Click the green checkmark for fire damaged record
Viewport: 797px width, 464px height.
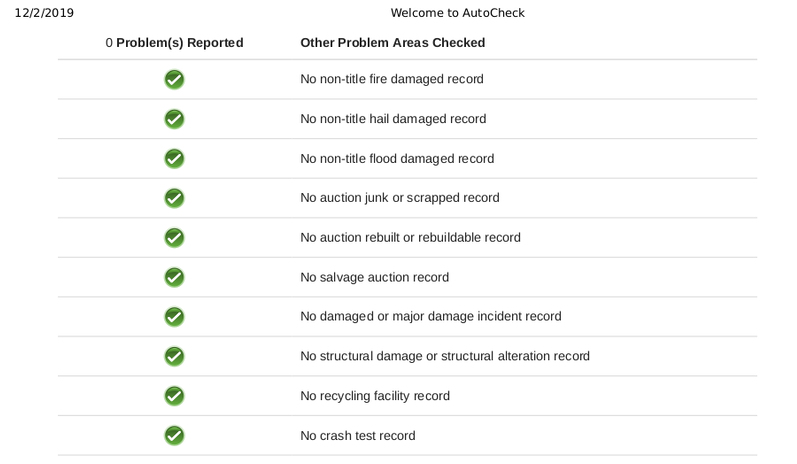pyautogui.click(x=174, y=79)
